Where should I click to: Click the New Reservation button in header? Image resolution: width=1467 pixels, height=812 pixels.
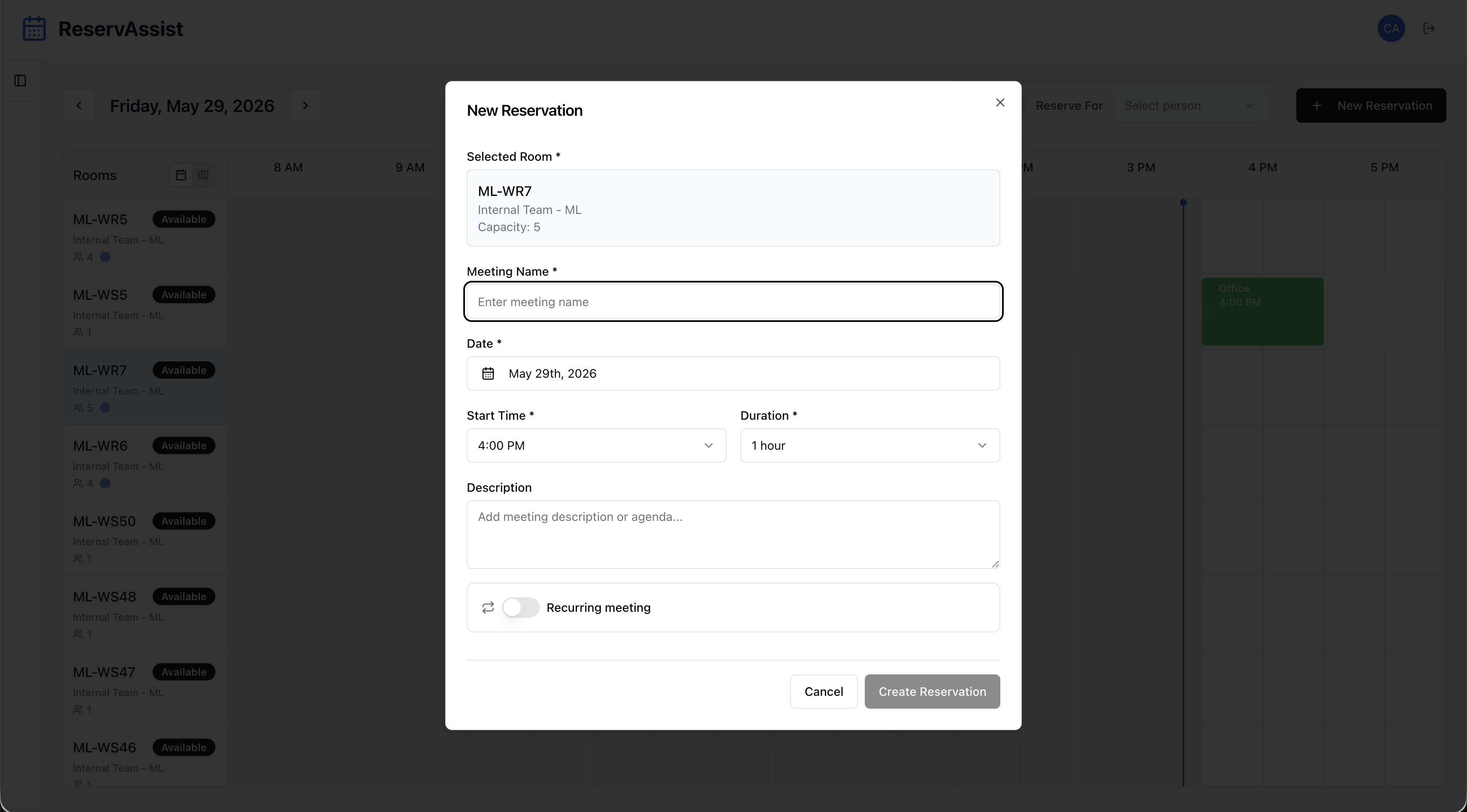click(1371, 105)
